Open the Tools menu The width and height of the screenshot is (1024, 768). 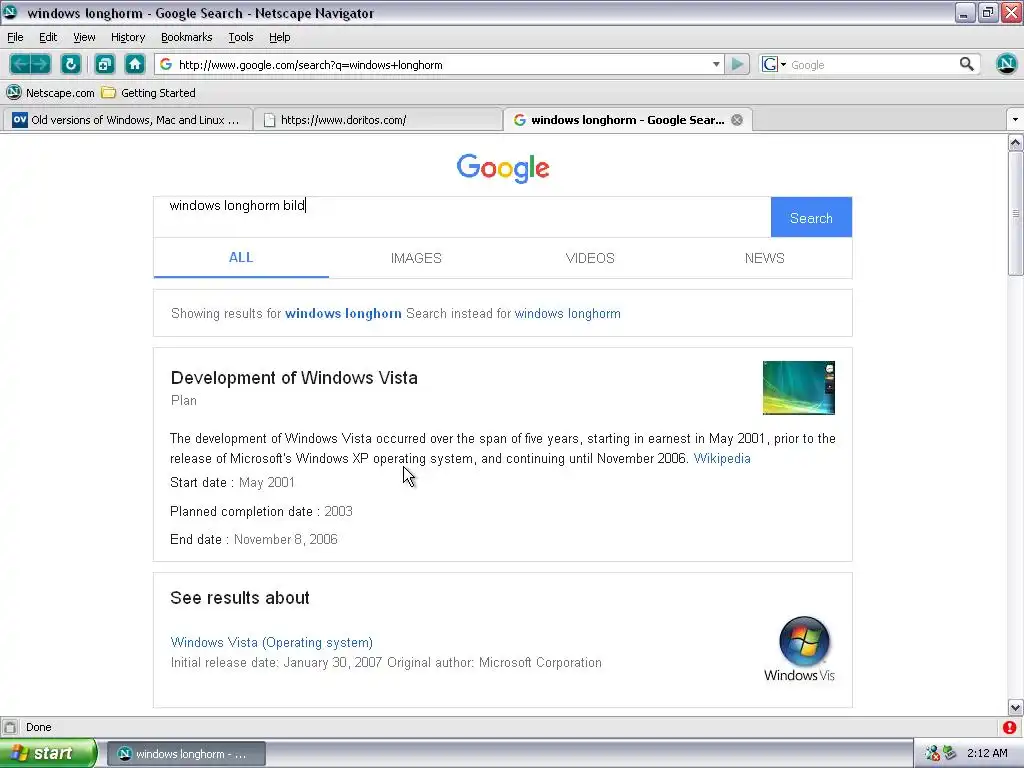click(240, 37)
